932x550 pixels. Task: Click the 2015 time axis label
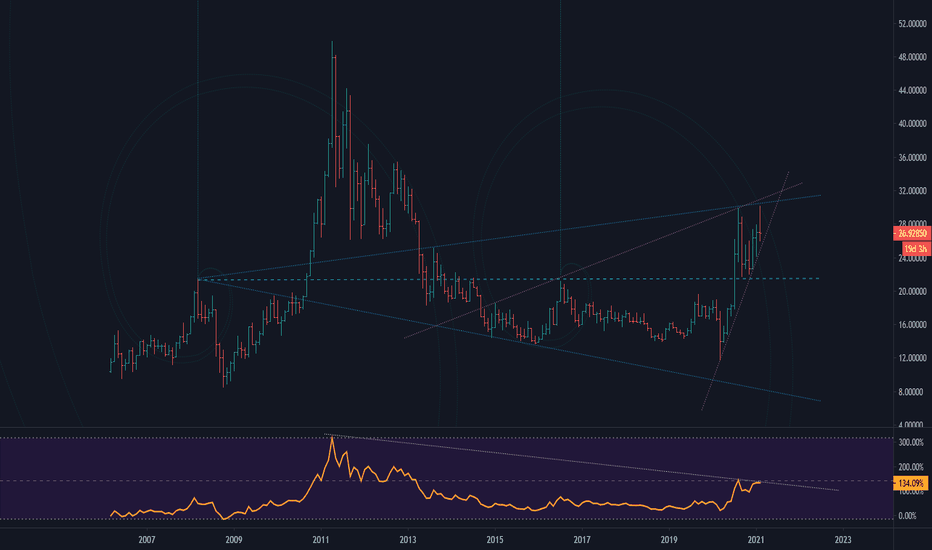(x=495, y=540)
